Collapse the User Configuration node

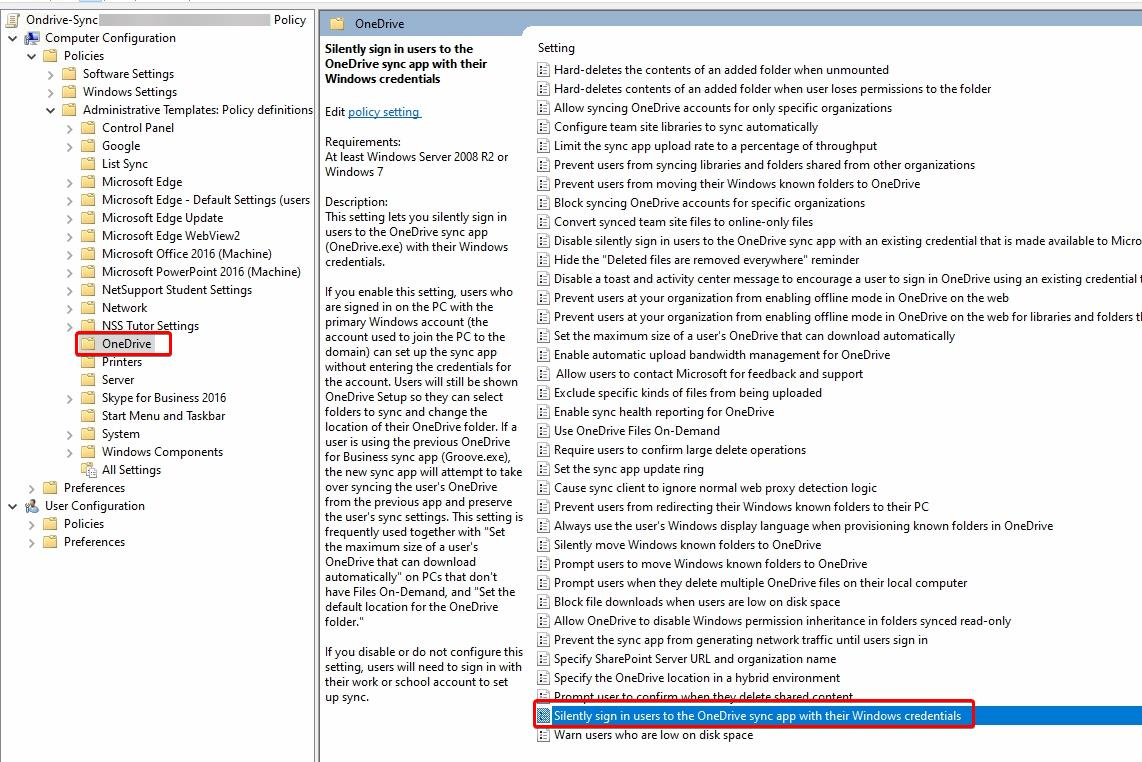[12, 506]
